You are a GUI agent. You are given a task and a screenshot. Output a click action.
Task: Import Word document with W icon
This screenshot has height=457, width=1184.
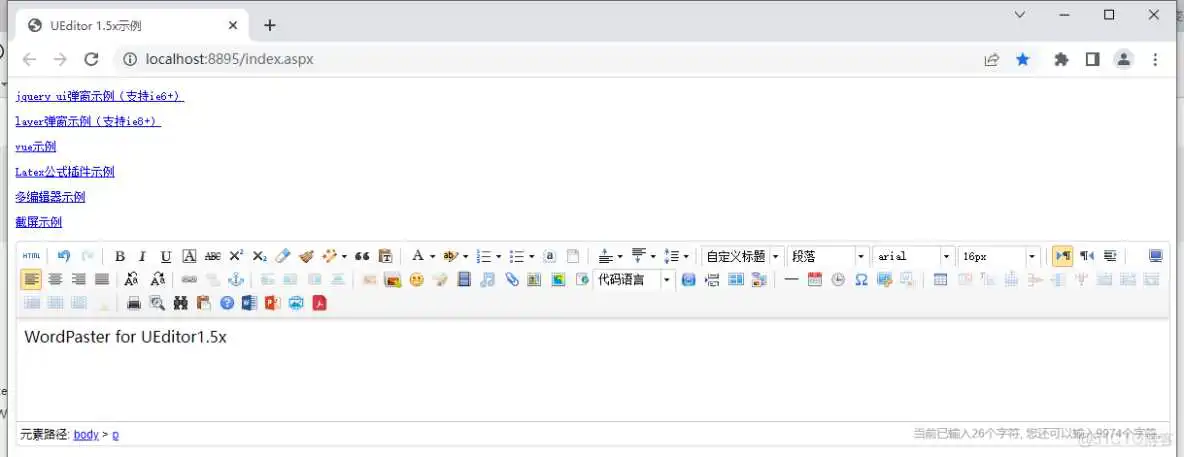[249, 303]
